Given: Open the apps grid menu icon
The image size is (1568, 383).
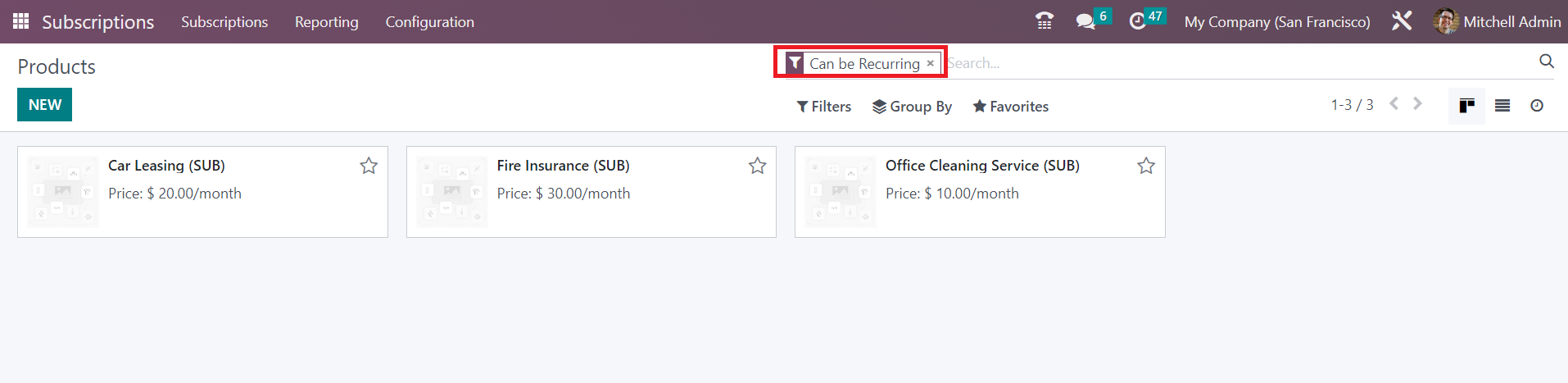Looking at the screenshot, I should [x=21, y=21].
